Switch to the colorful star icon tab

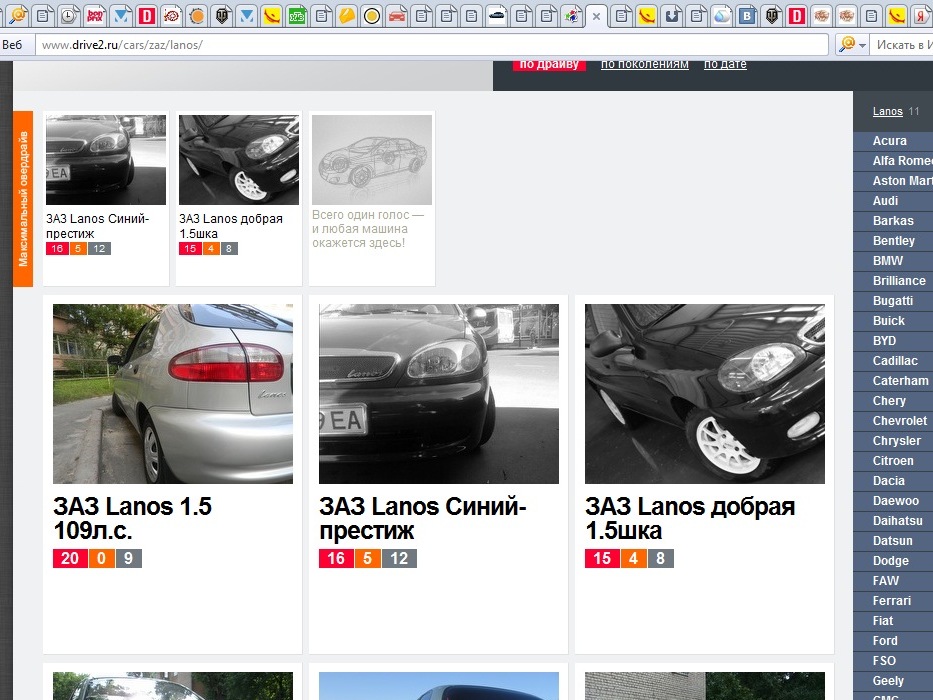[x=572, y=15]
